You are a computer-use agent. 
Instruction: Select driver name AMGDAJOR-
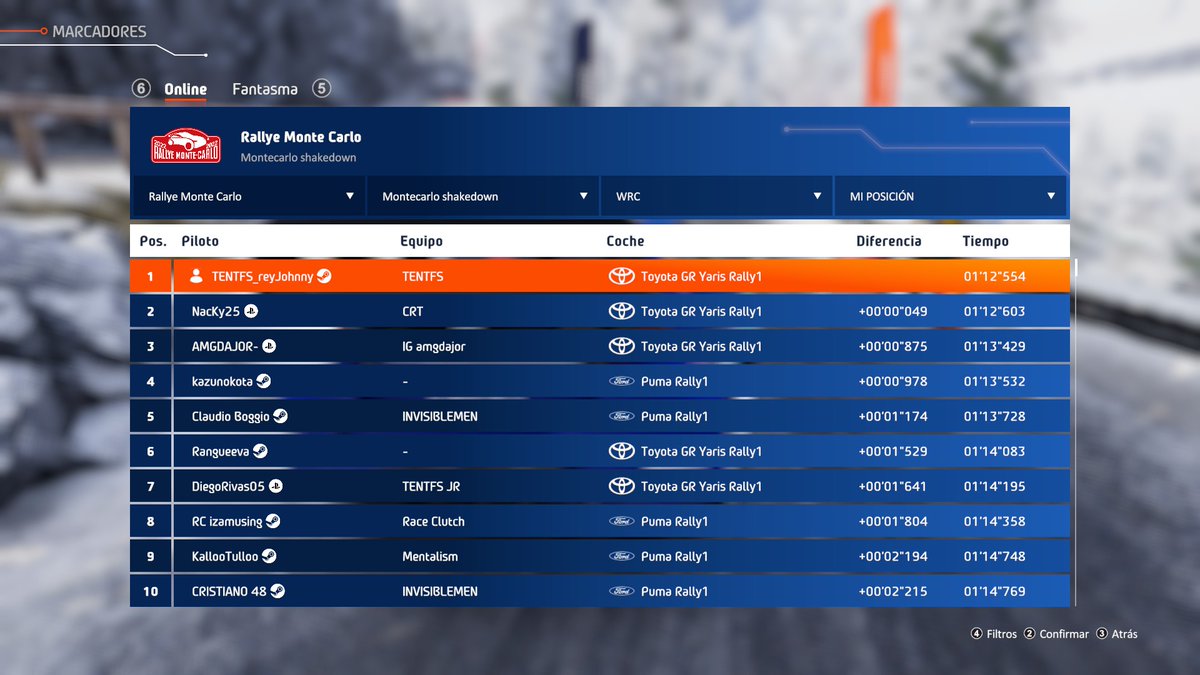pos(225,346)
